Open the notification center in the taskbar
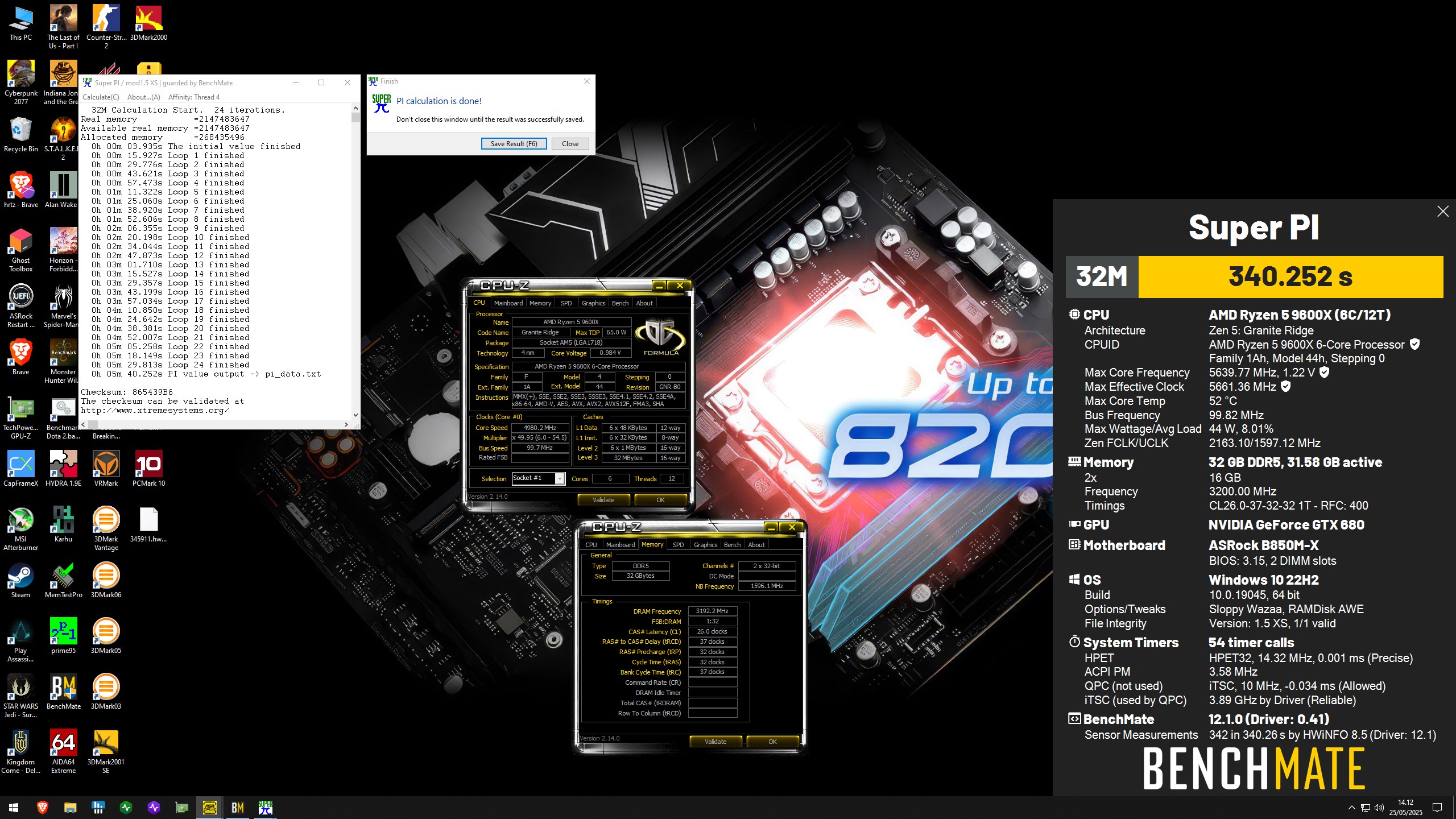The width and height of the screenshot is (1456, 819). click(1437, 808)
